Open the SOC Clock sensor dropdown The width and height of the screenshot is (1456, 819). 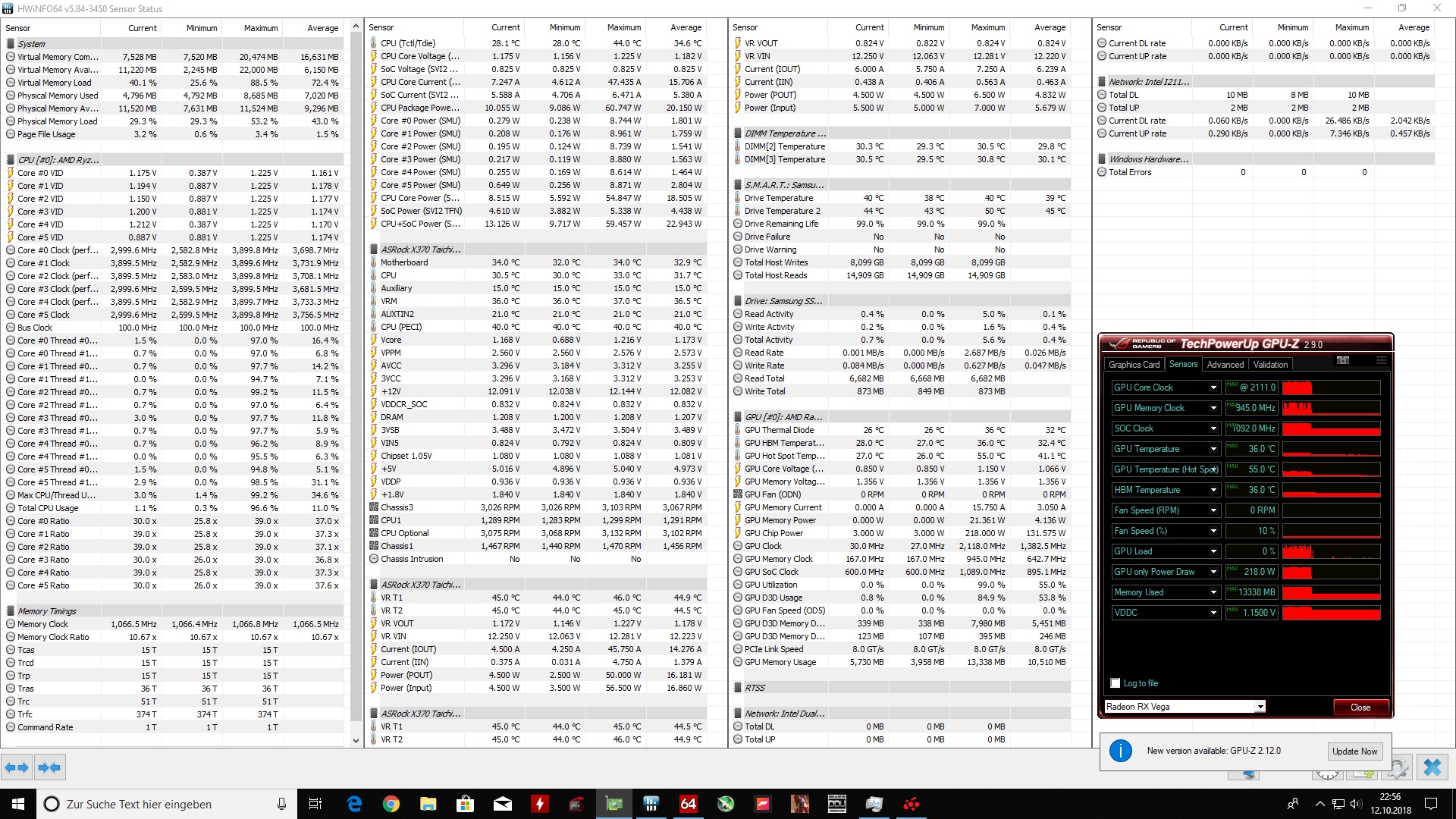click(x=1213, y=428)
